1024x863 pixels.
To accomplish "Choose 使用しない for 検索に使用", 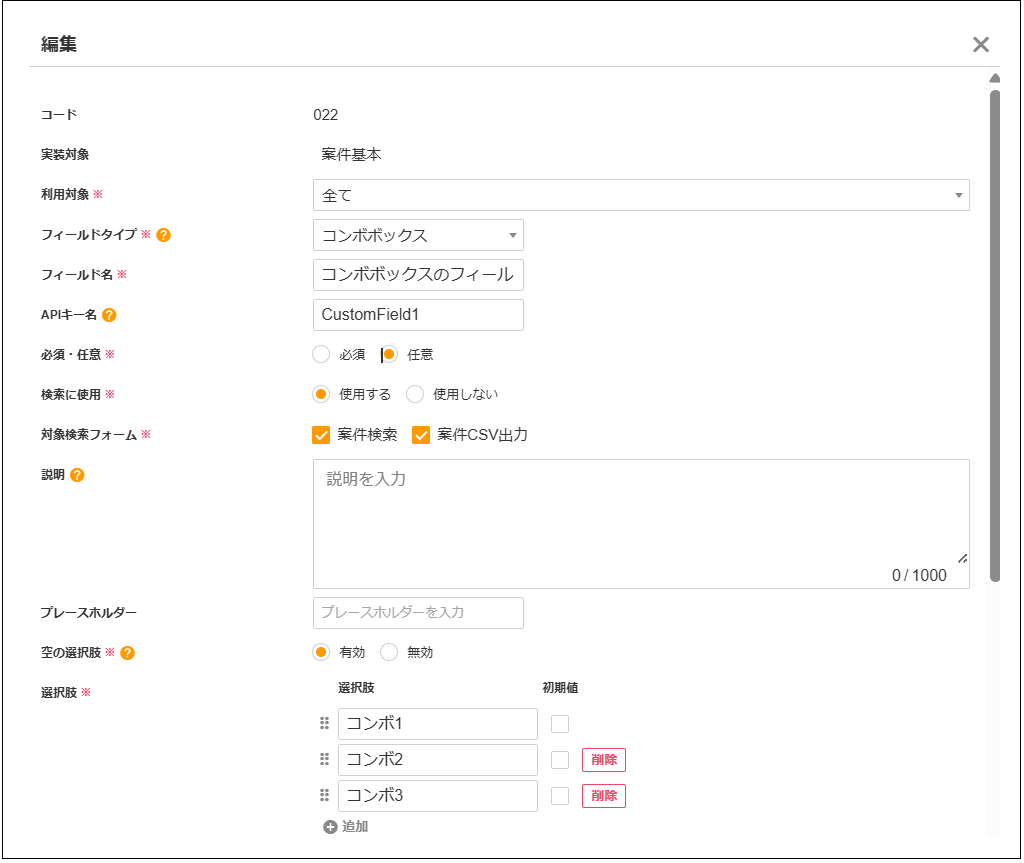I will pyautogui.click(x=415, y=394).
